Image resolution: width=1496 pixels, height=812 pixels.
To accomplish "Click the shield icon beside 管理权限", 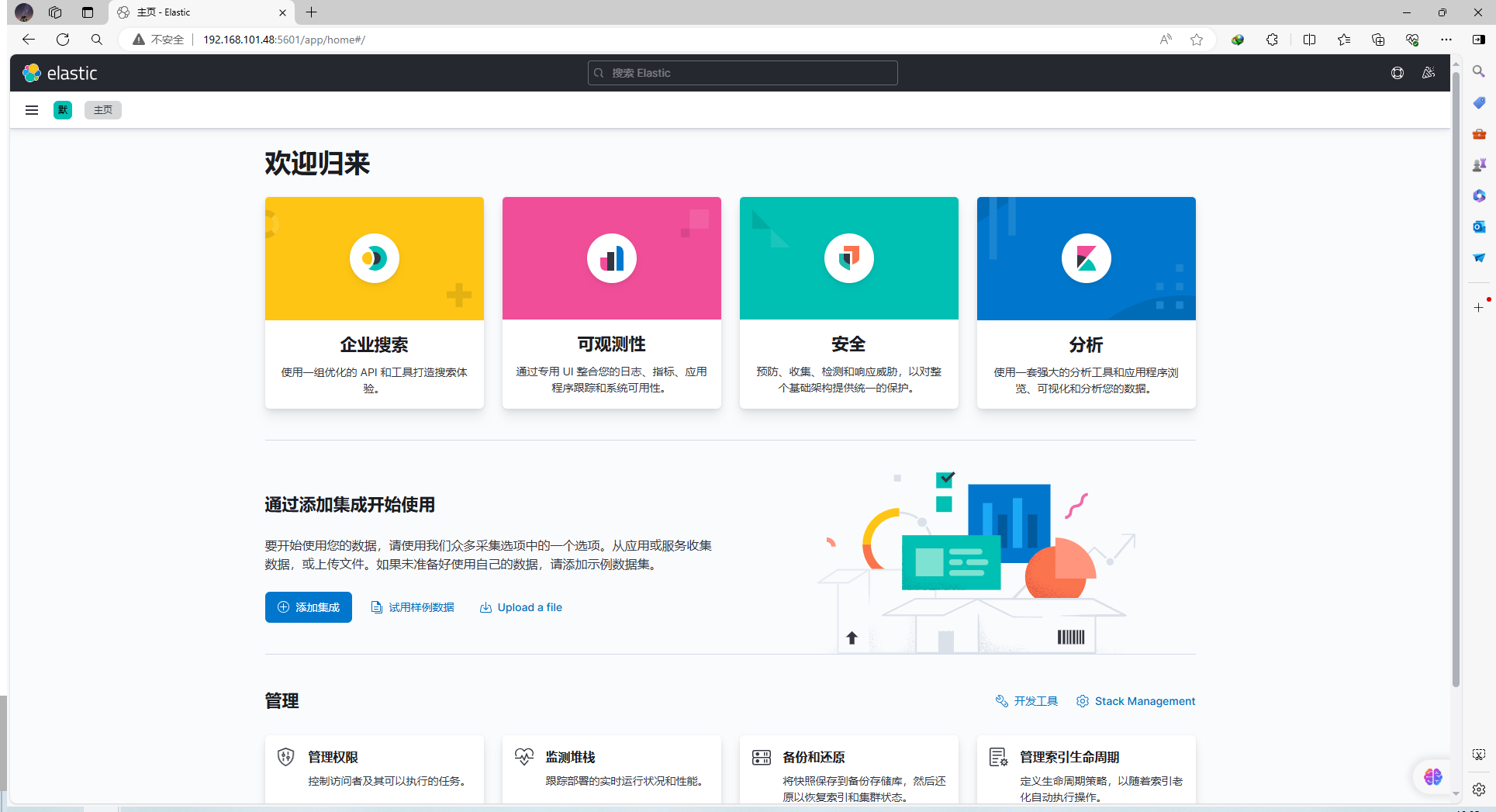I will pos(286,757).
